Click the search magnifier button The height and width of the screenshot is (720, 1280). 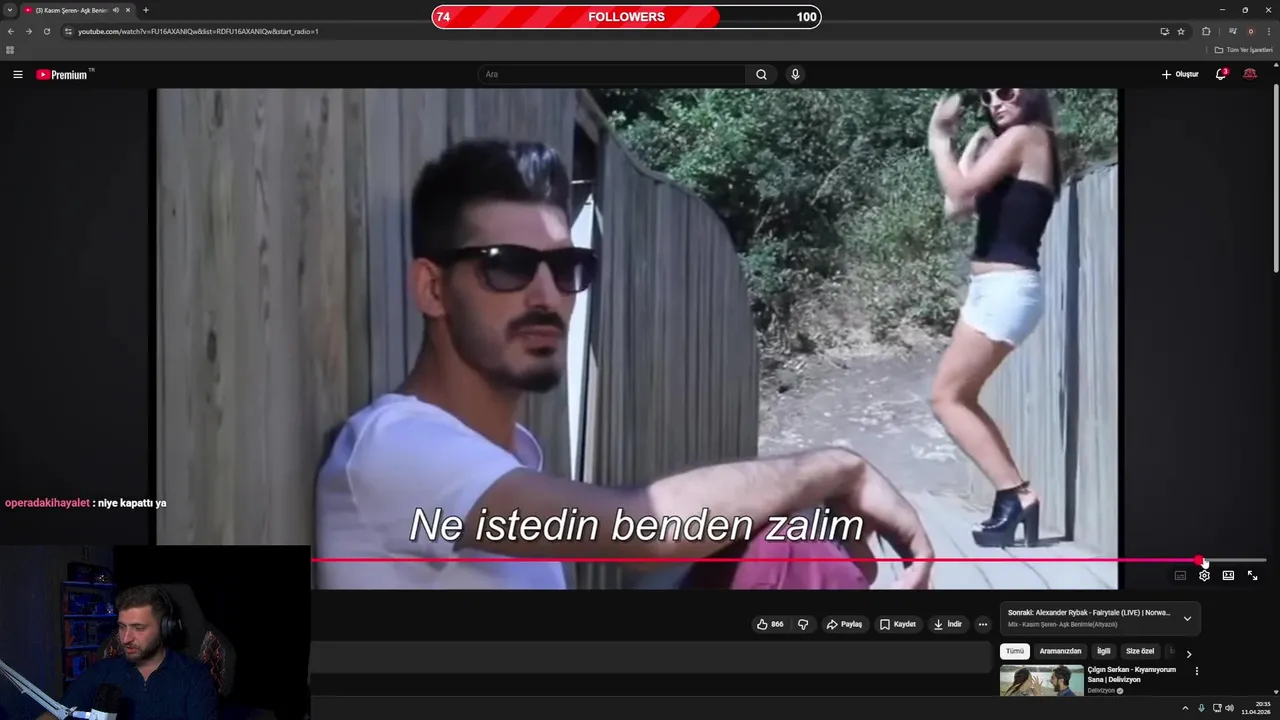[761, 74]
